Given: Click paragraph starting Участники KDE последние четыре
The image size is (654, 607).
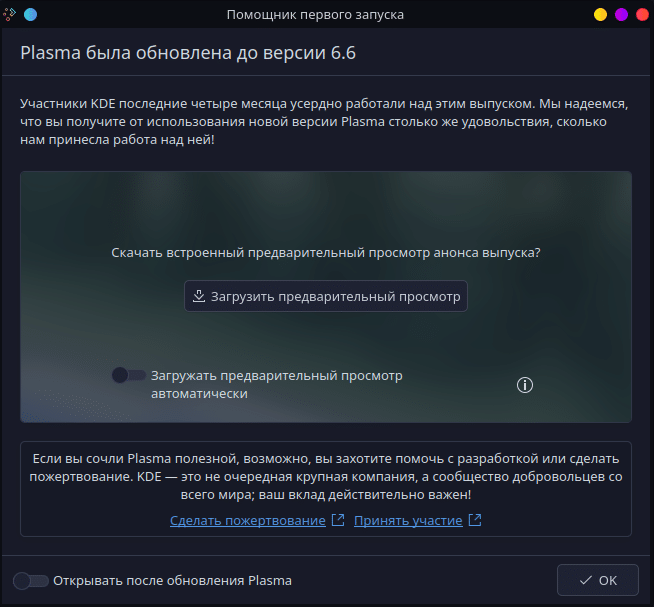Looking at the screenshot, I should 324,121.
